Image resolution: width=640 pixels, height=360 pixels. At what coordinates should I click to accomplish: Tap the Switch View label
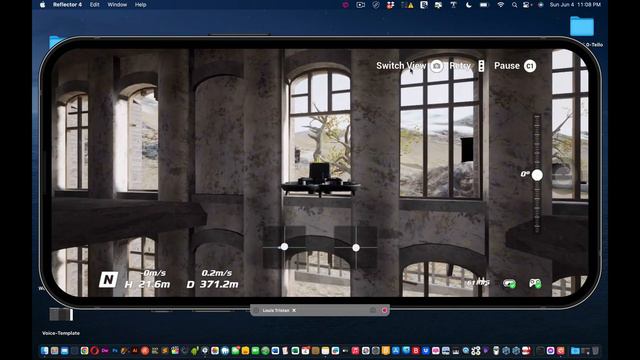401,66
